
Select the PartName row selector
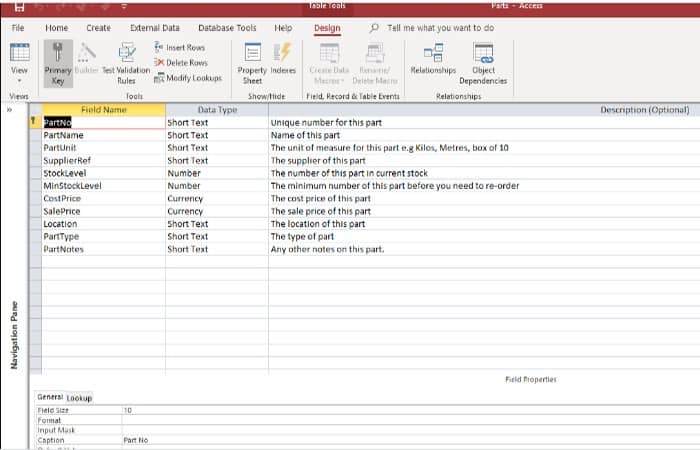[35, 135]
